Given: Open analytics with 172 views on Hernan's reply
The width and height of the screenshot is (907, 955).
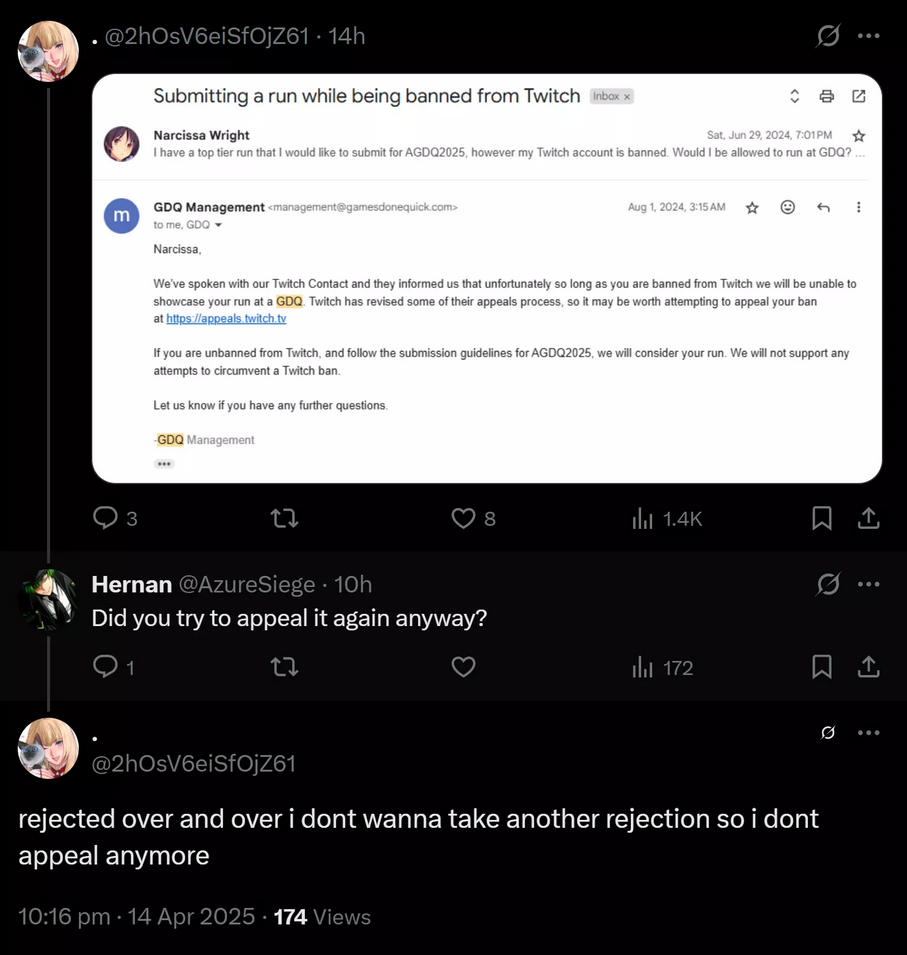Looking at the screenshot, I should tap(663, 668).
